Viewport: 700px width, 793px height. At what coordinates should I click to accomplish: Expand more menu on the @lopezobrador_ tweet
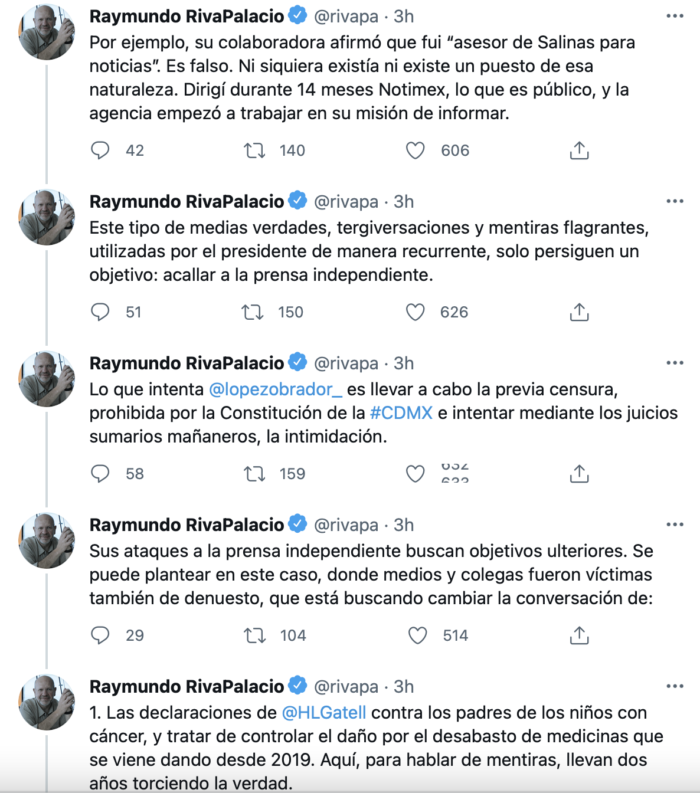point(675,363)
